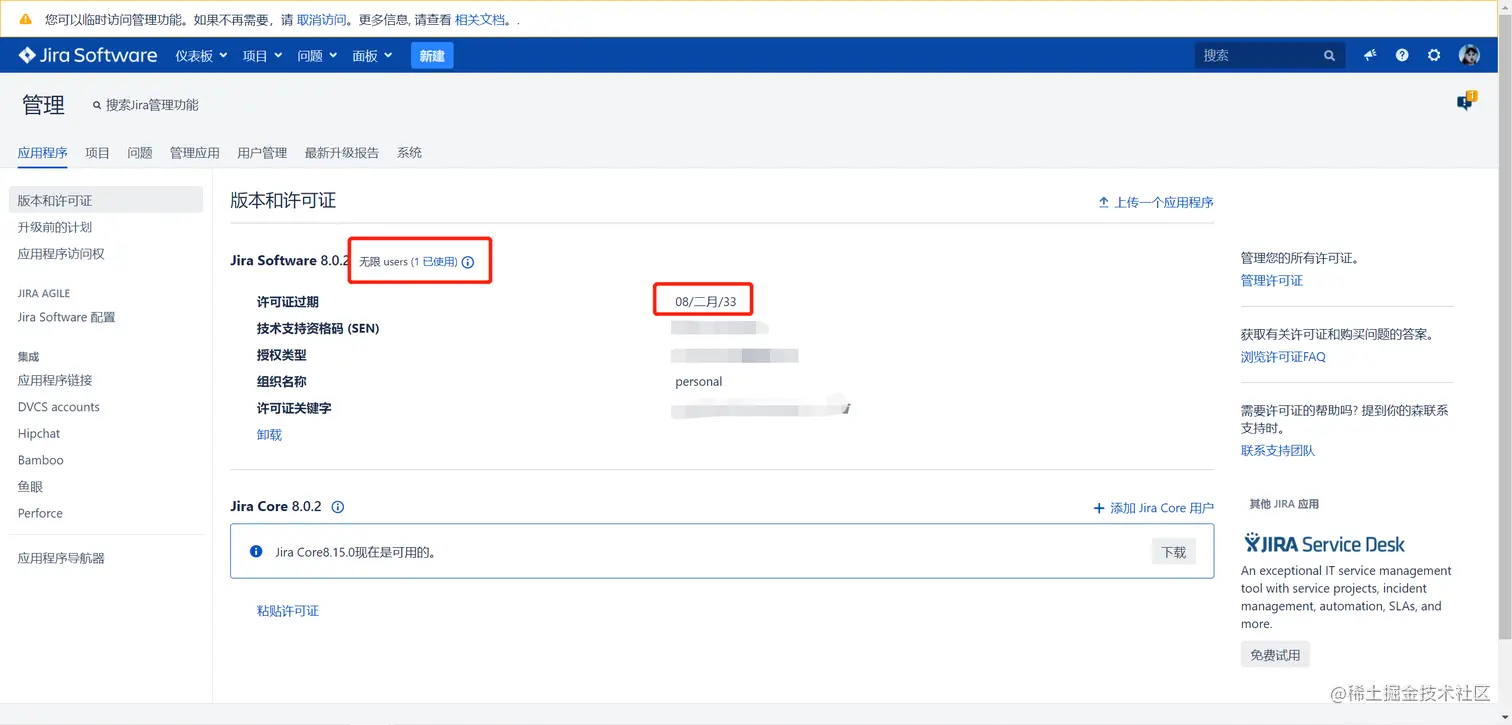Open 升级前的计划 in sidebar

point(55,227)
